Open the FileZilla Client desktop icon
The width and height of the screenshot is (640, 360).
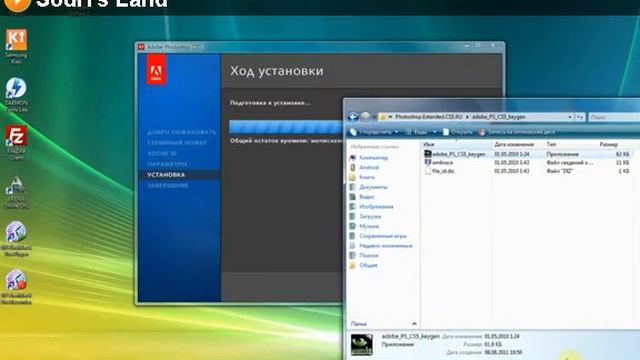pyautogui.click(x=16, y=142)
